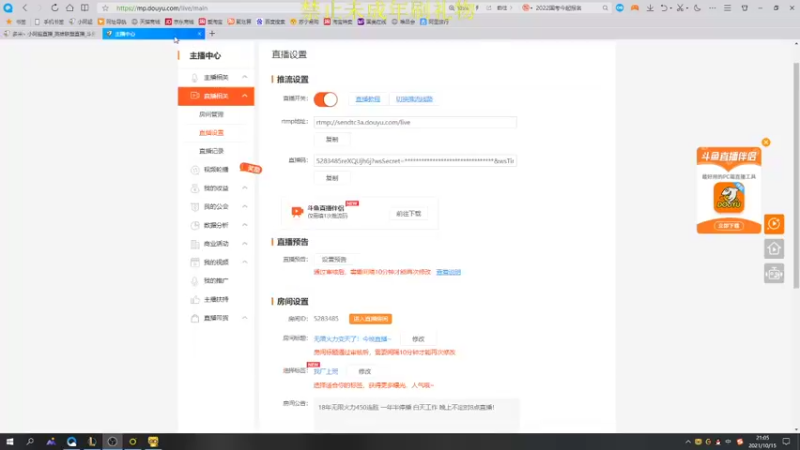The height and width of the screenshot is (450, 800).
Task: Click the shield icon beside 我的公会
Action: [x=194, y=207]
